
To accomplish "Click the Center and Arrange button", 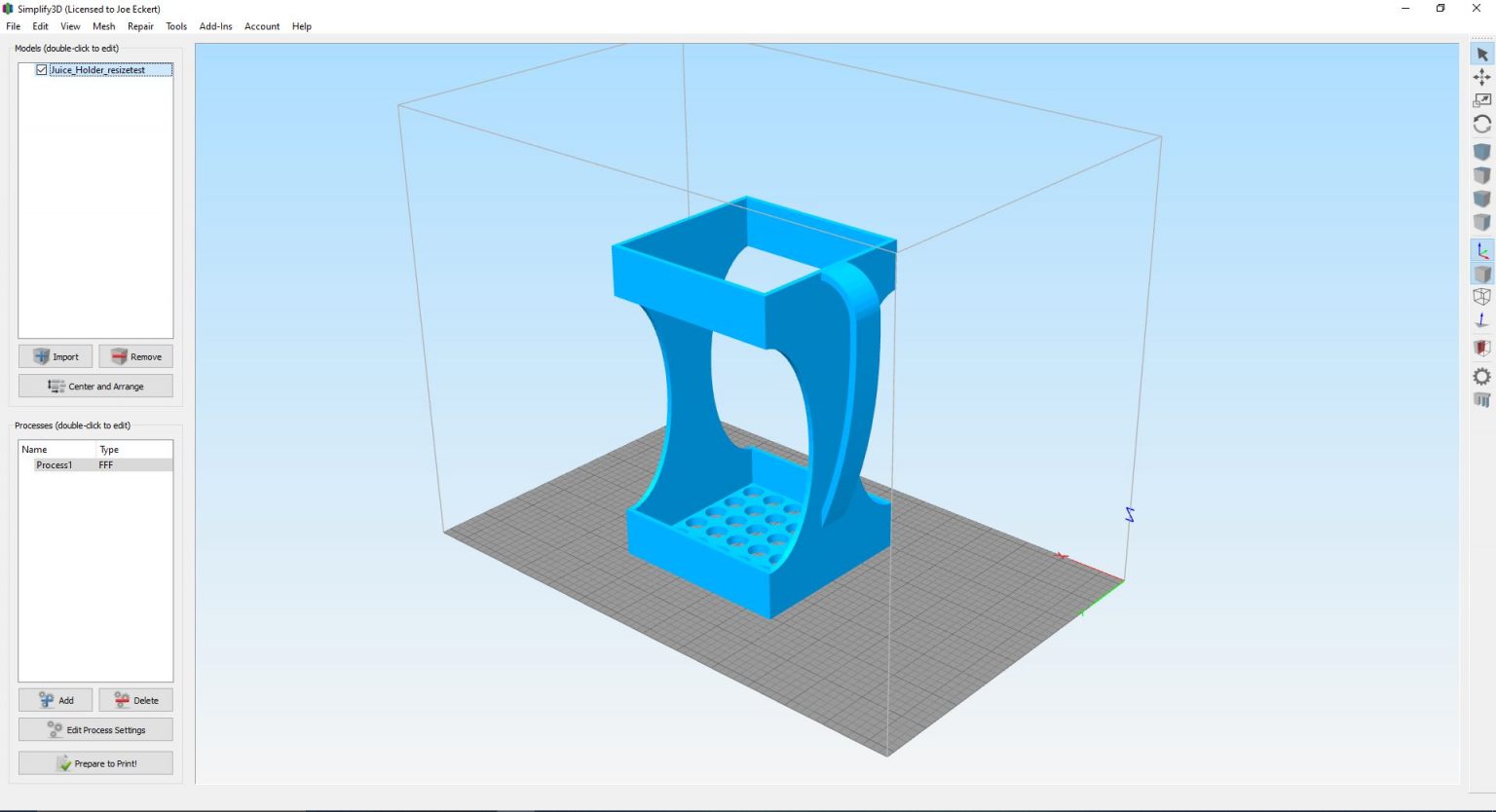I will (x=94, y=386).
